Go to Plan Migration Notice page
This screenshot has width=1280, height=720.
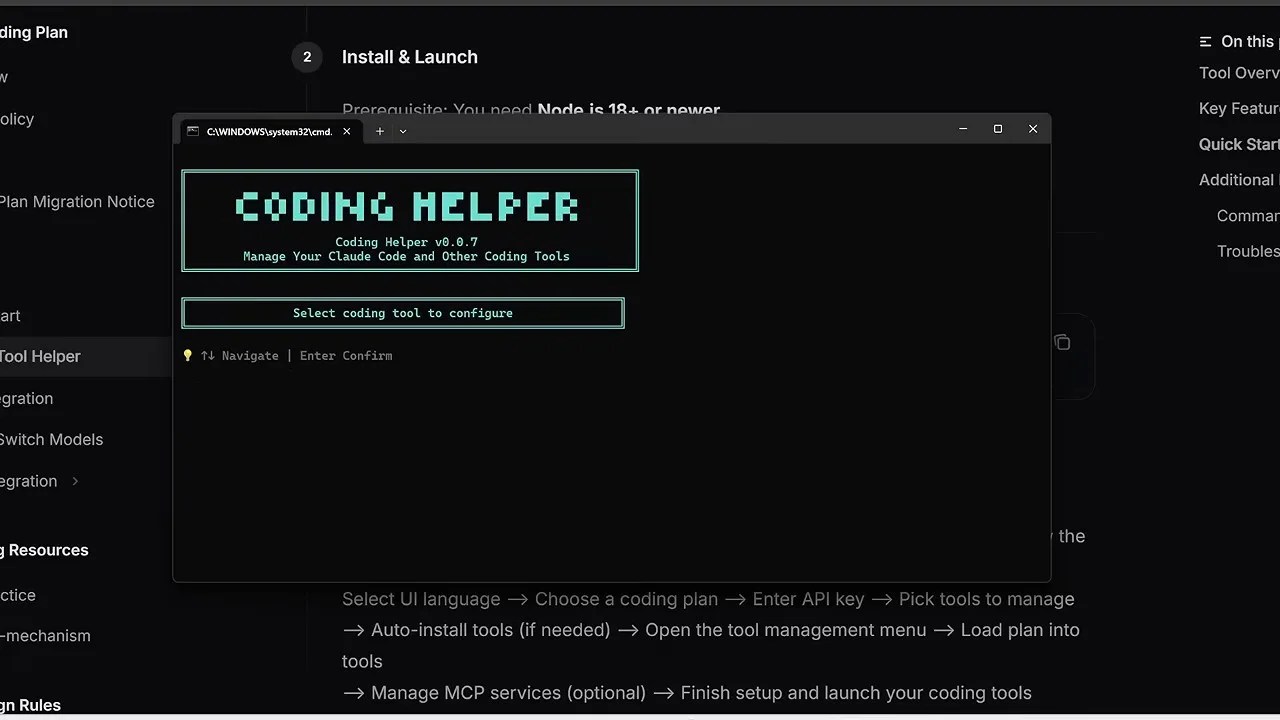(77, 201)
